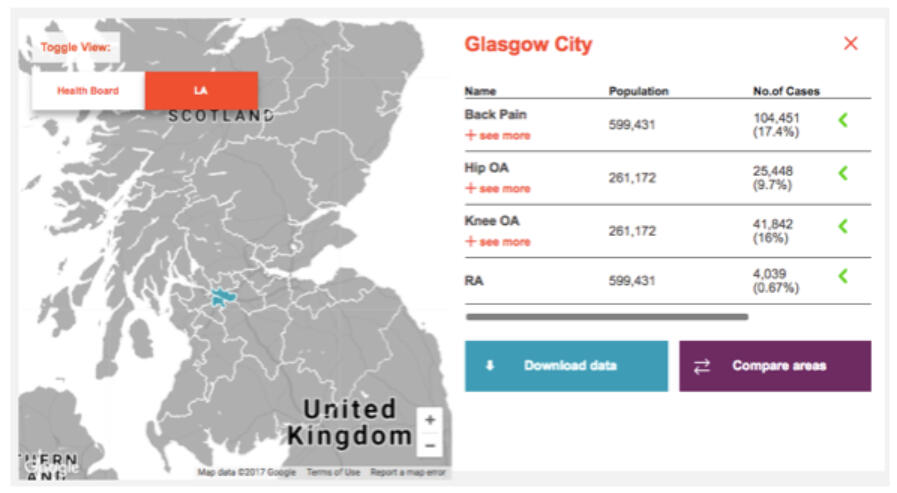Expand see more under Hip OA

pyautogui.click(x=498, y=189)
